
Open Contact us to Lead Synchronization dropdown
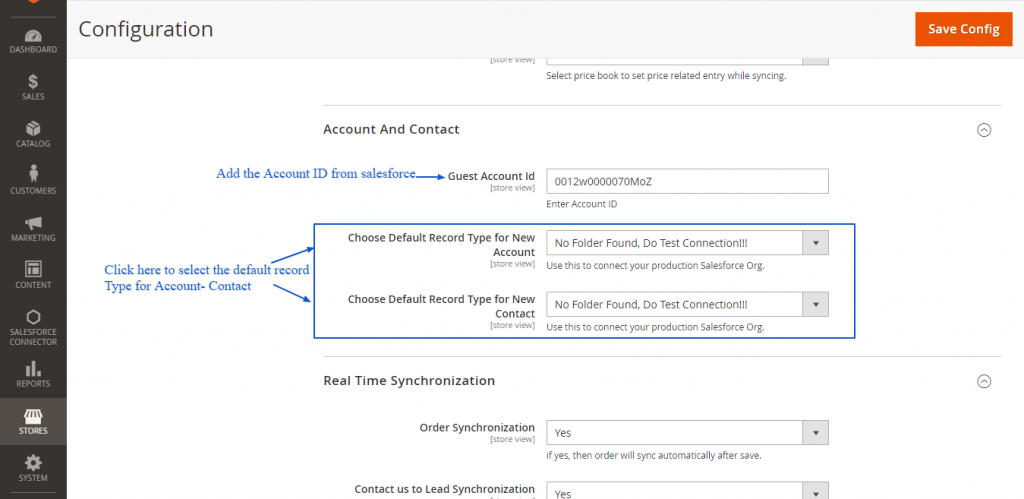coord(687,491)
